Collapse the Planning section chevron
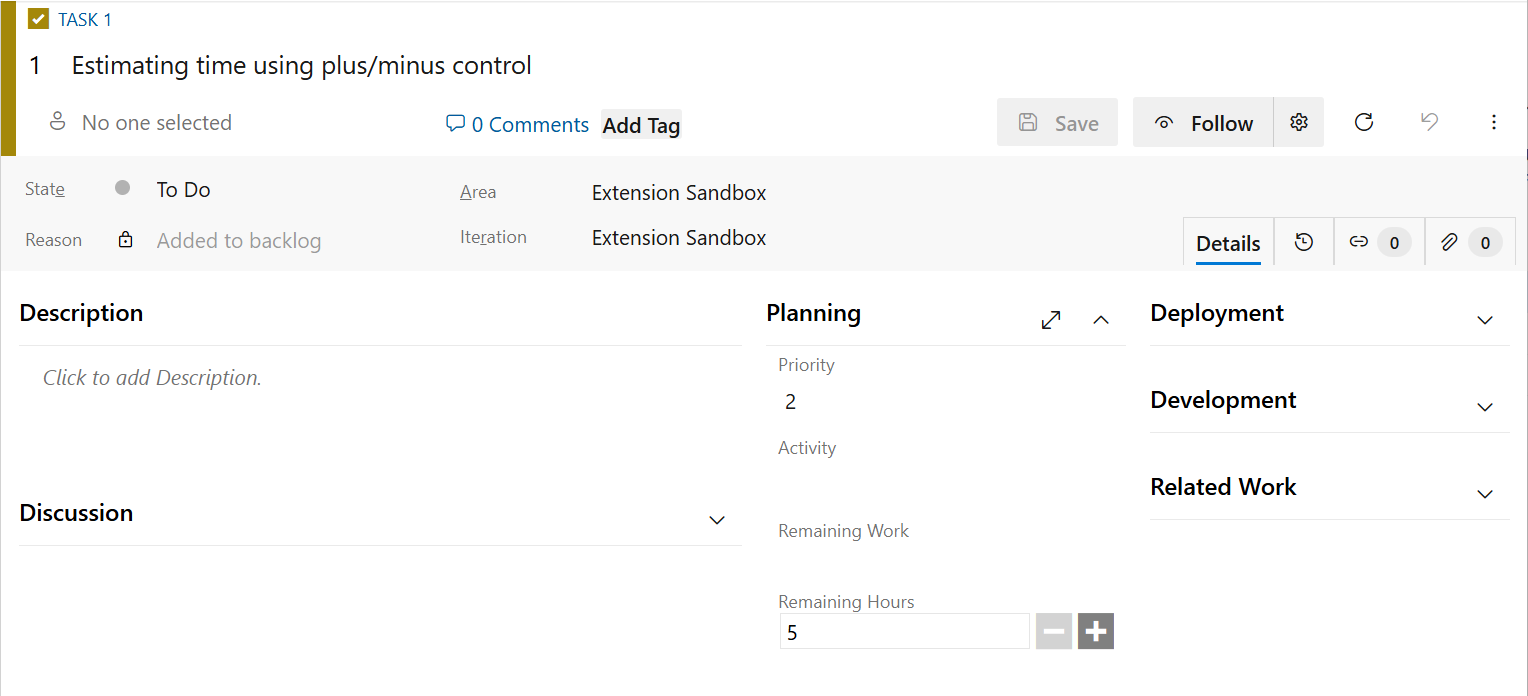The width and height of the screenshot is (1528, 696). coord(1101,320)
